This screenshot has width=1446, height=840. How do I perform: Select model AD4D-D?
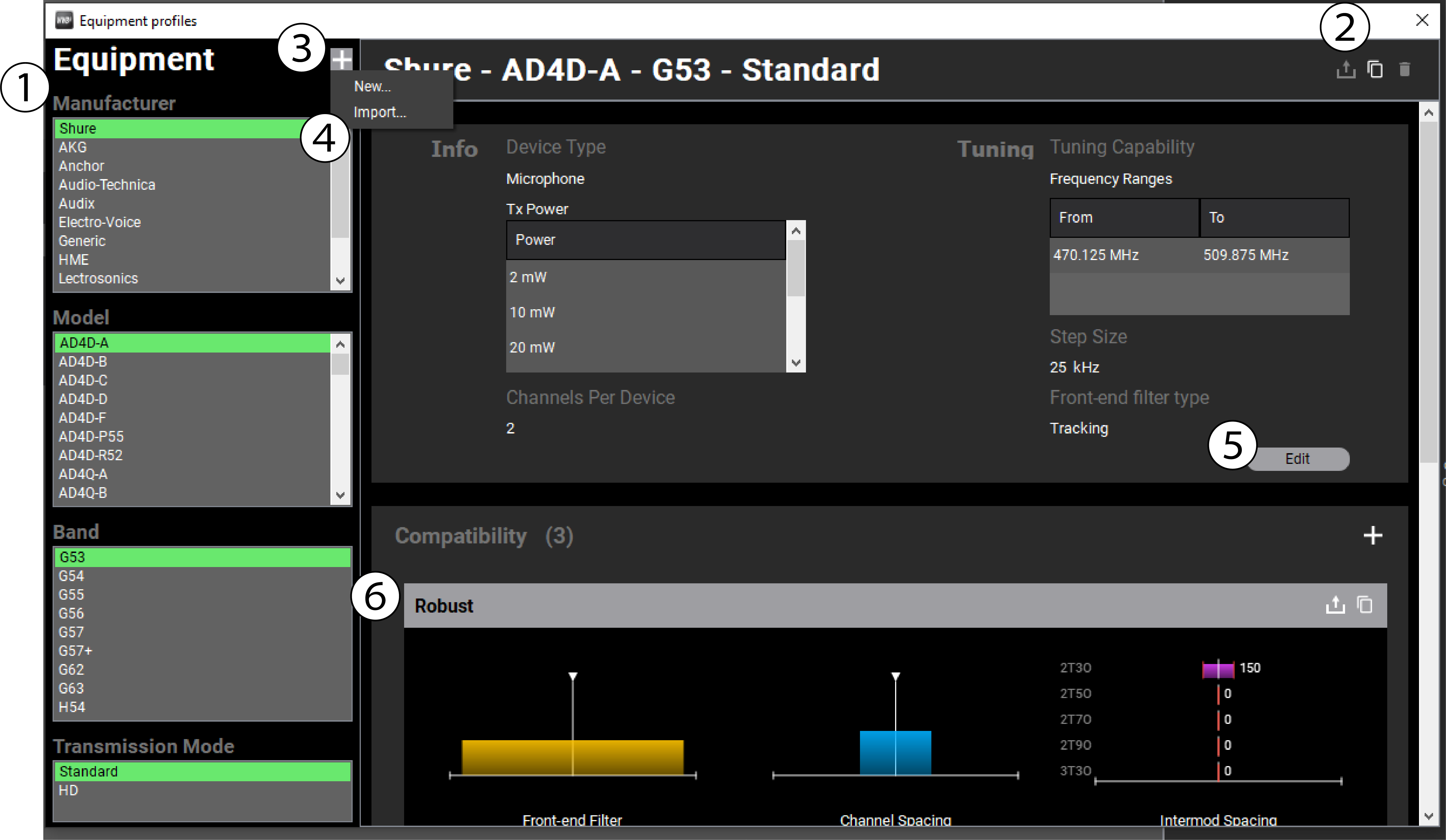point(192,399)
